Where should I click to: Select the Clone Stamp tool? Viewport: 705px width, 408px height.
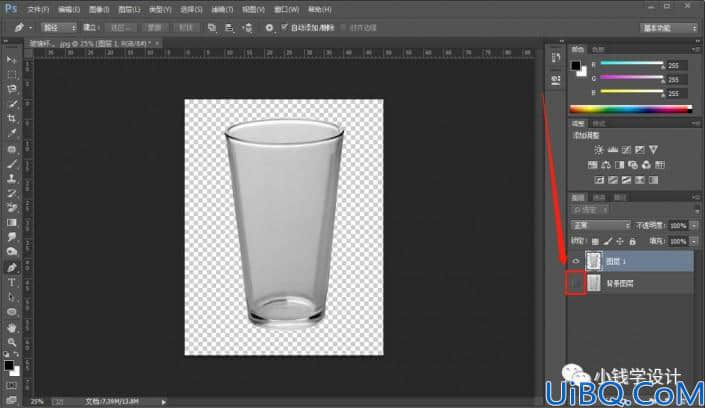[12, 179]
